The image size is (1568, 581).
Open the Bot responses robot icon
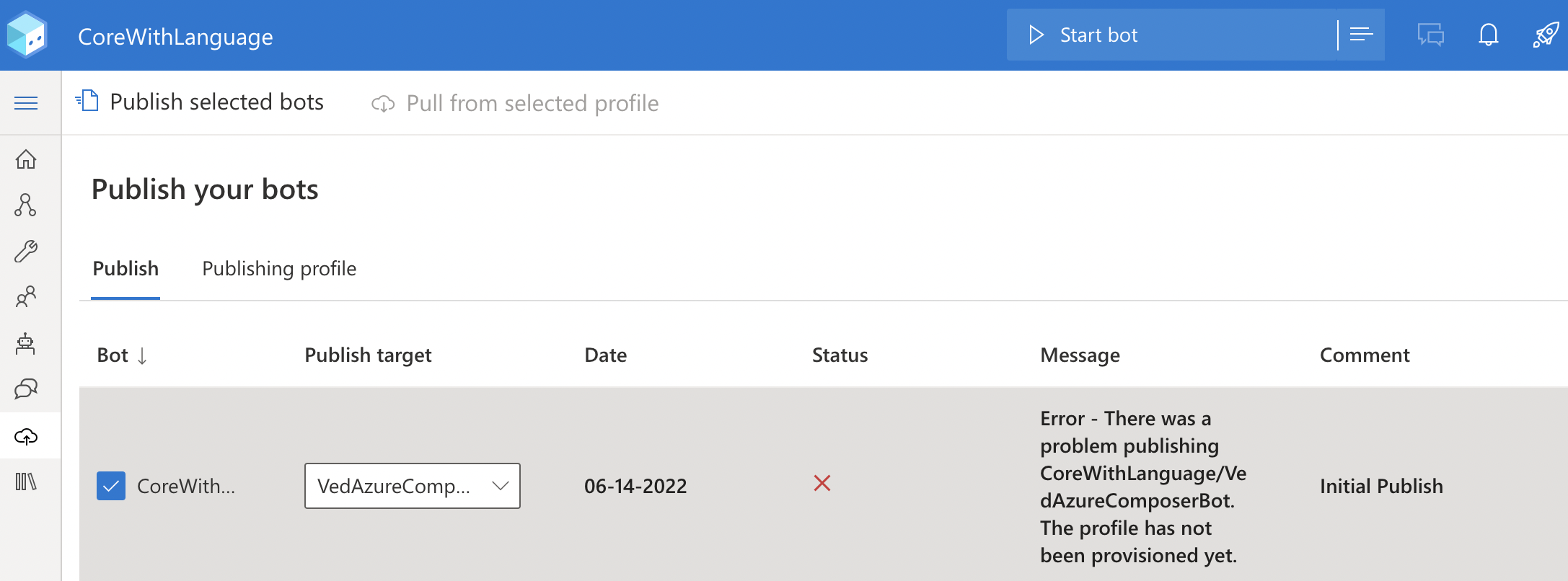pyautogui.click(x=26, y=343)
